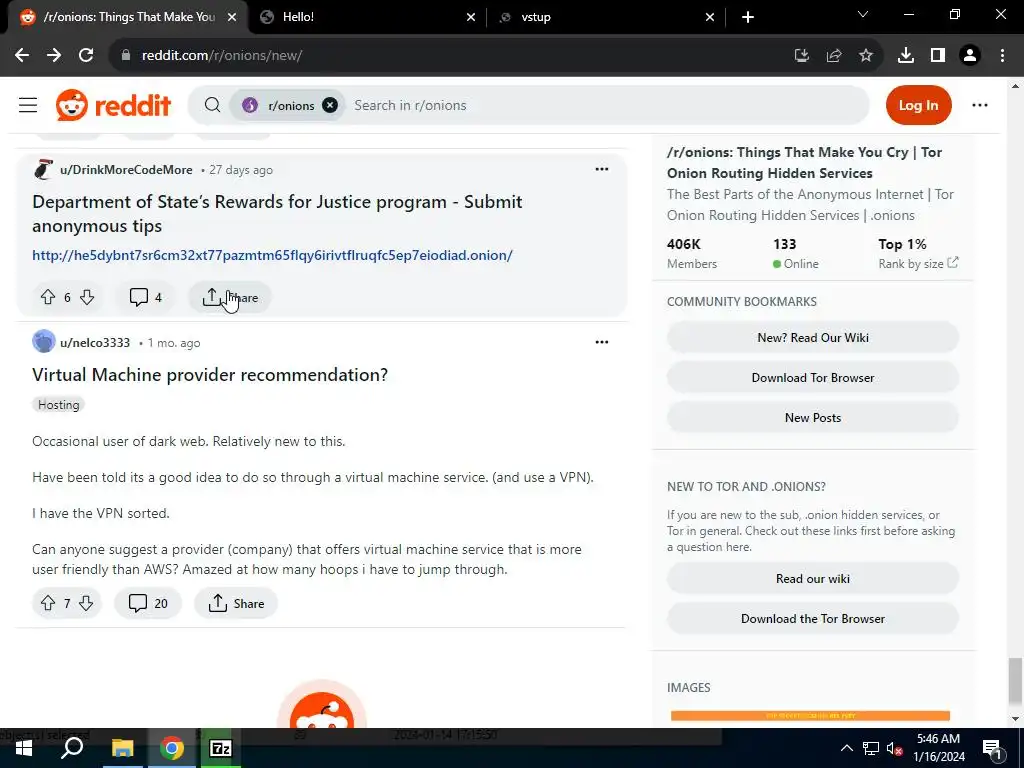Bookmark this page with the star
Viewport: 1024px width, 768px height.
pyautogui.click(x=865, y=56)
